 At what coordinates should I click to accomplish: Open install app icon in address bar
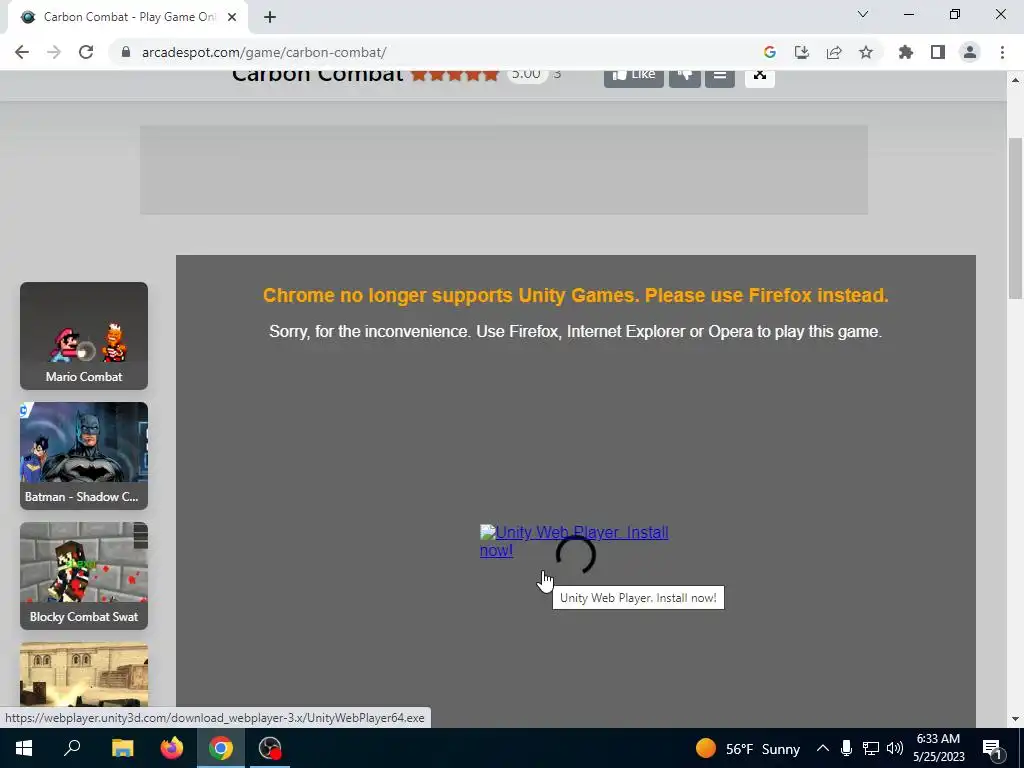tap(801, 52)
